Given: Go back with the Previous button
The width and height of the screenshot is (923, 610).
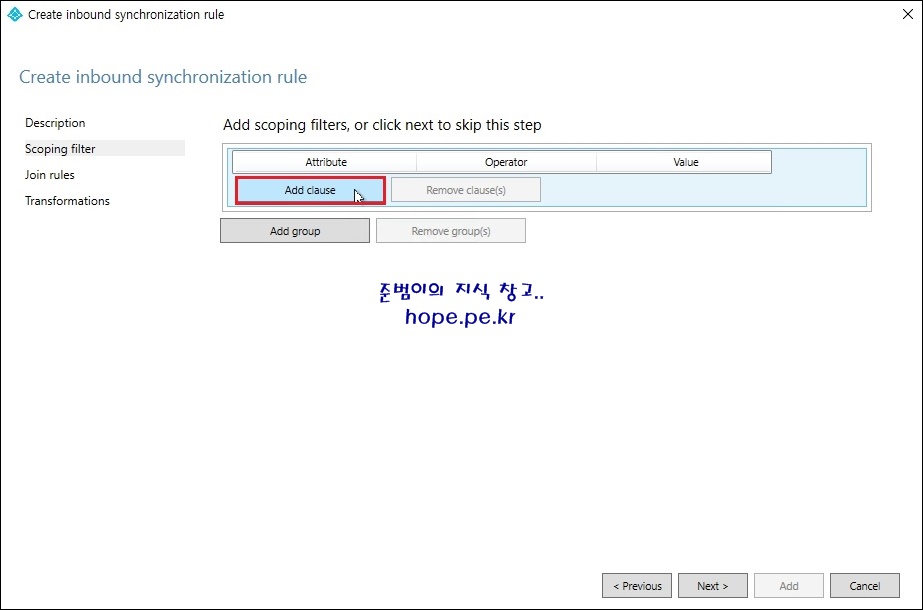Looking at the screenshot, I should point(637,586).
